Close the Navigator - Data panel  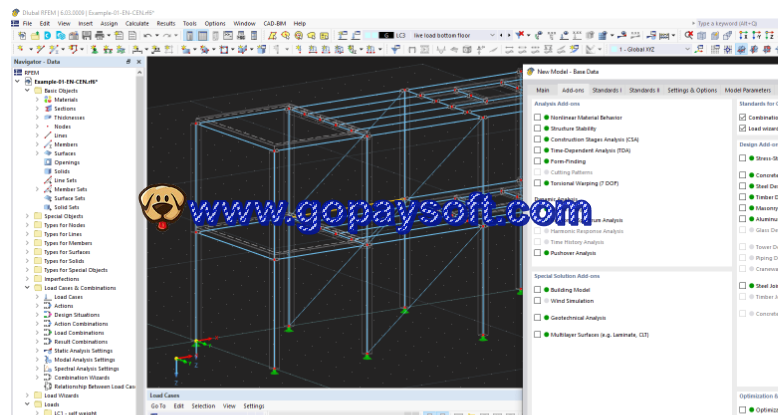(139, 62)
